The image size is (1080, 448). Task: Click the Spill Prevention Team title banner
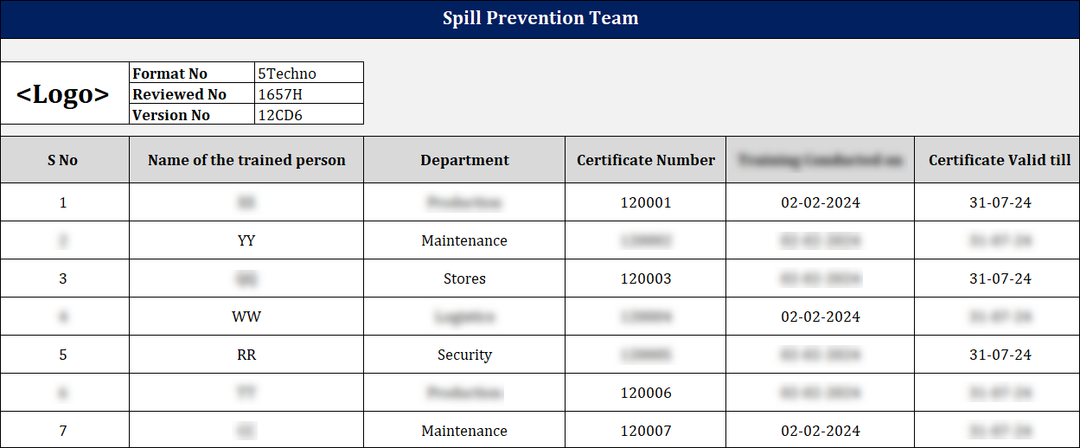540,19
